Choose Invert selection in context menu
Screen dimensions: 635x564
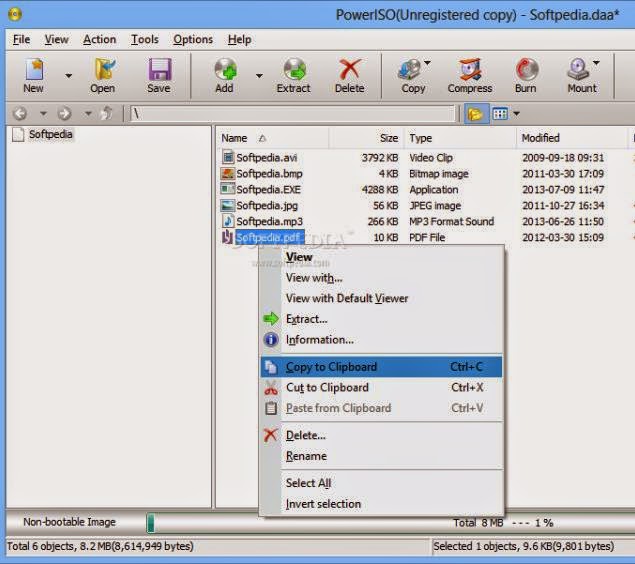point(381,504)
